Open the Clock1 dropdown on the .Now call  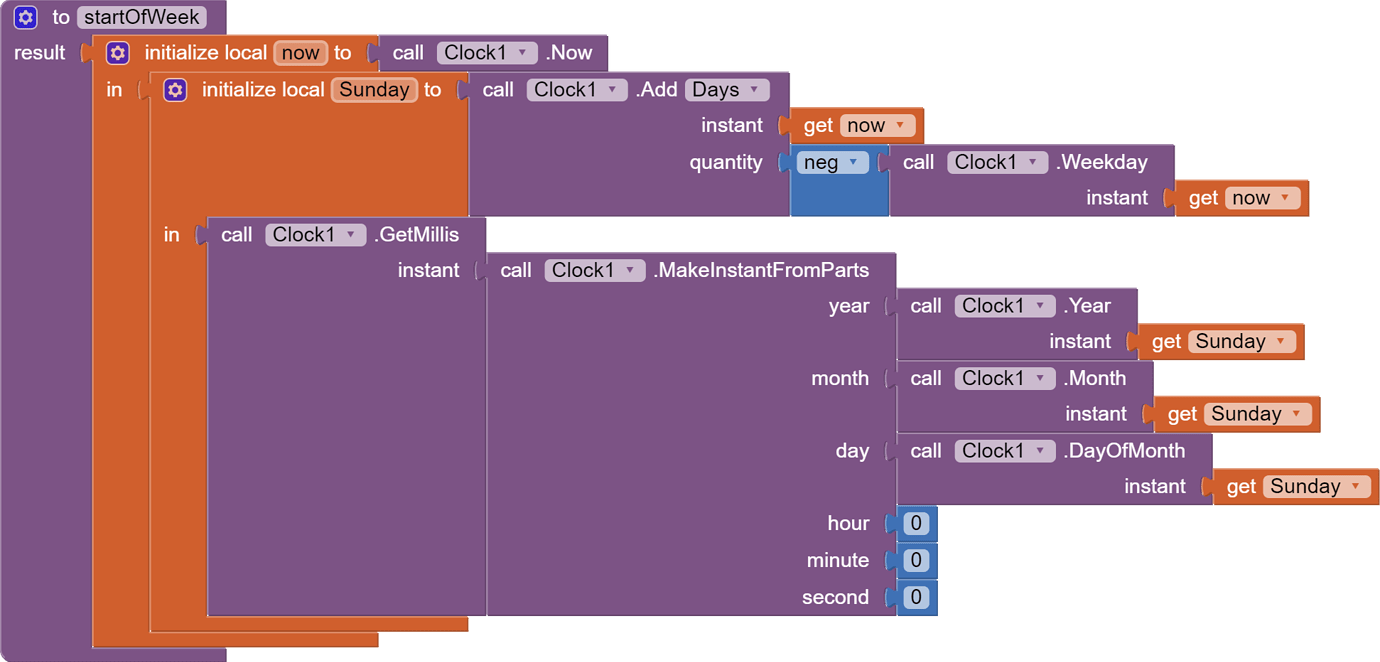tap(487, 52)
